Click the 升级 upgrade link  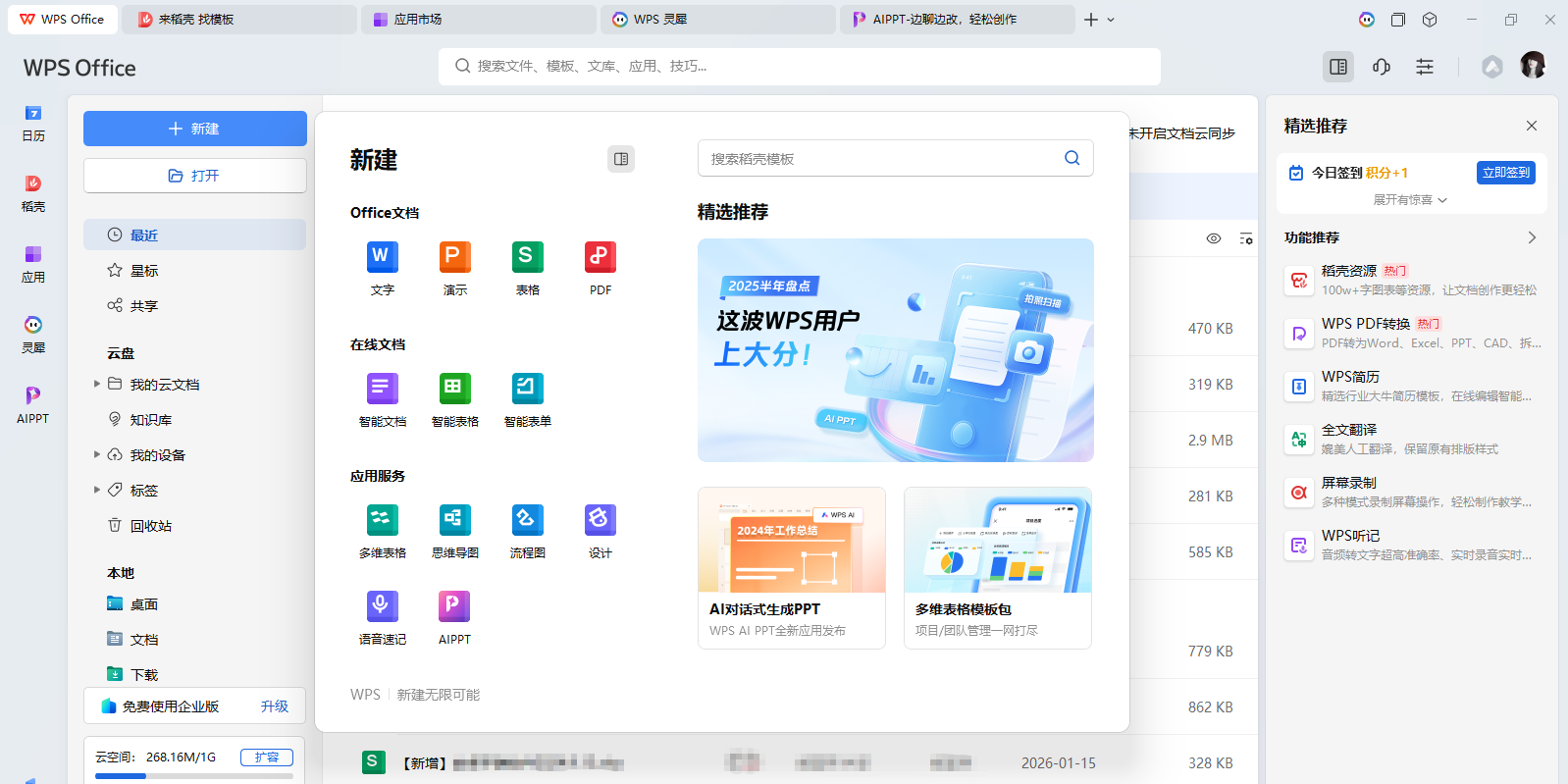(x=275, y=706)
